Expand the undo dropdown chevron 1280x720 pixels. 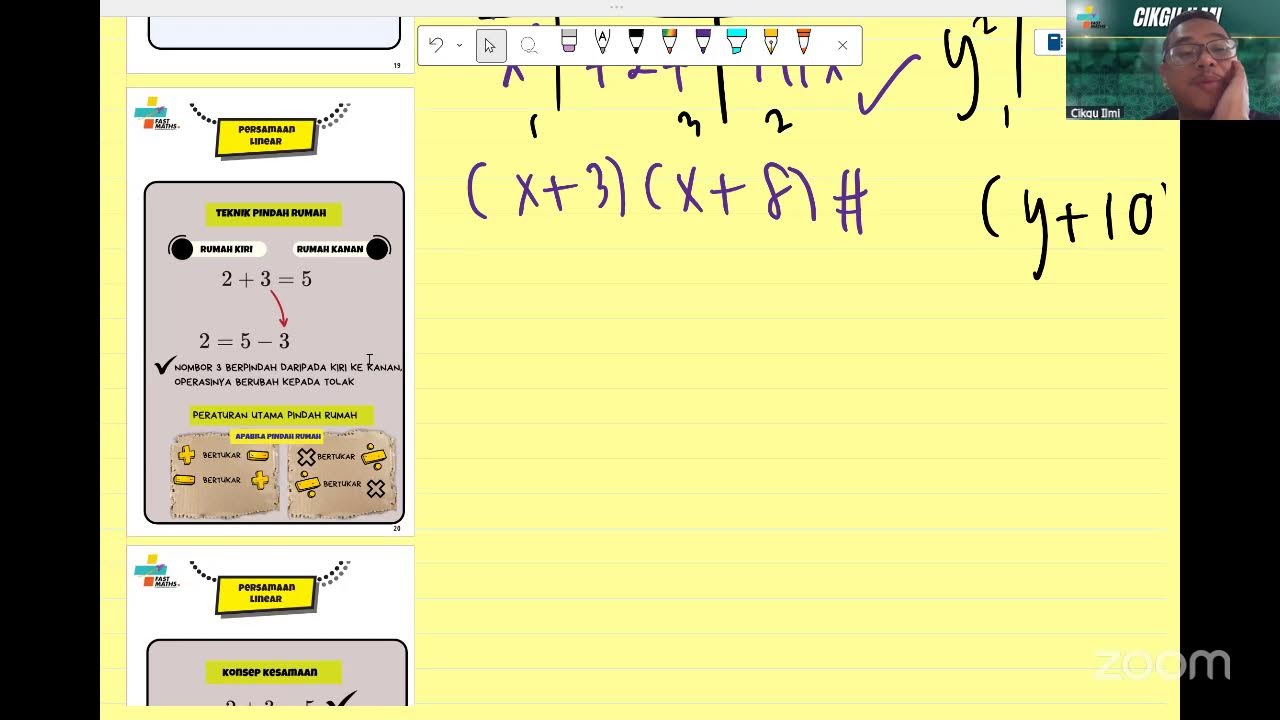coord(459,45)
